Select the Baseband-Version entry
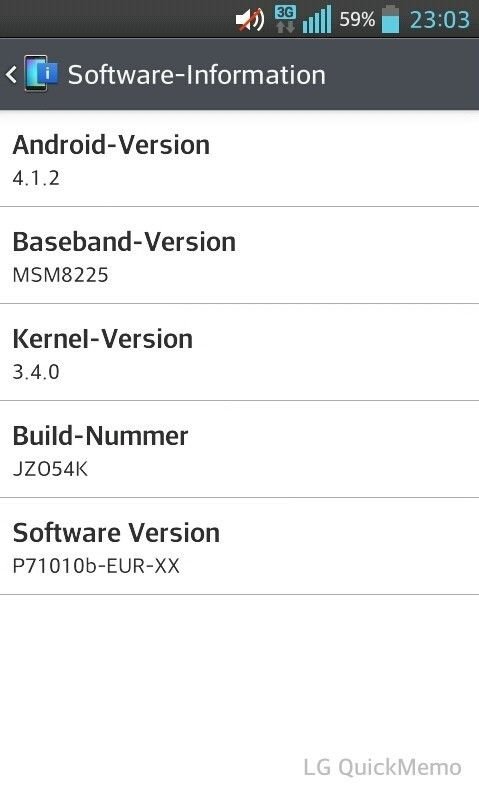The image size is (479, 799). point(240,256)
